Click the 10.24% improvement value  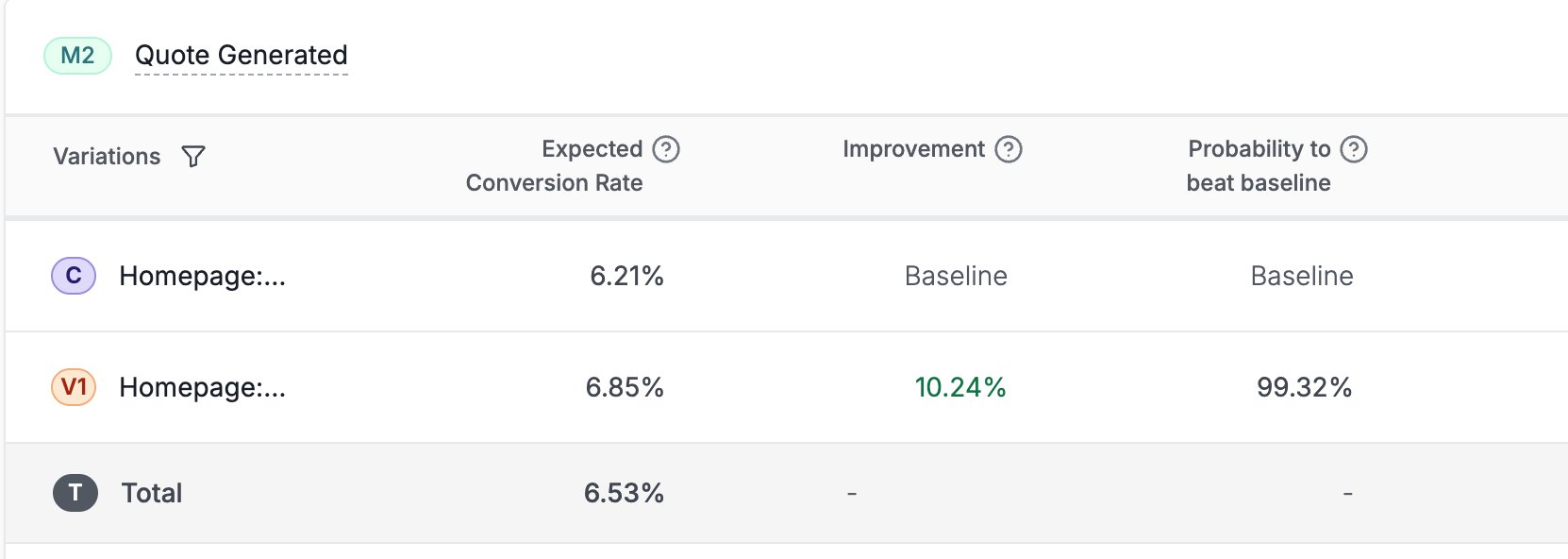click(x=960, y=387)
